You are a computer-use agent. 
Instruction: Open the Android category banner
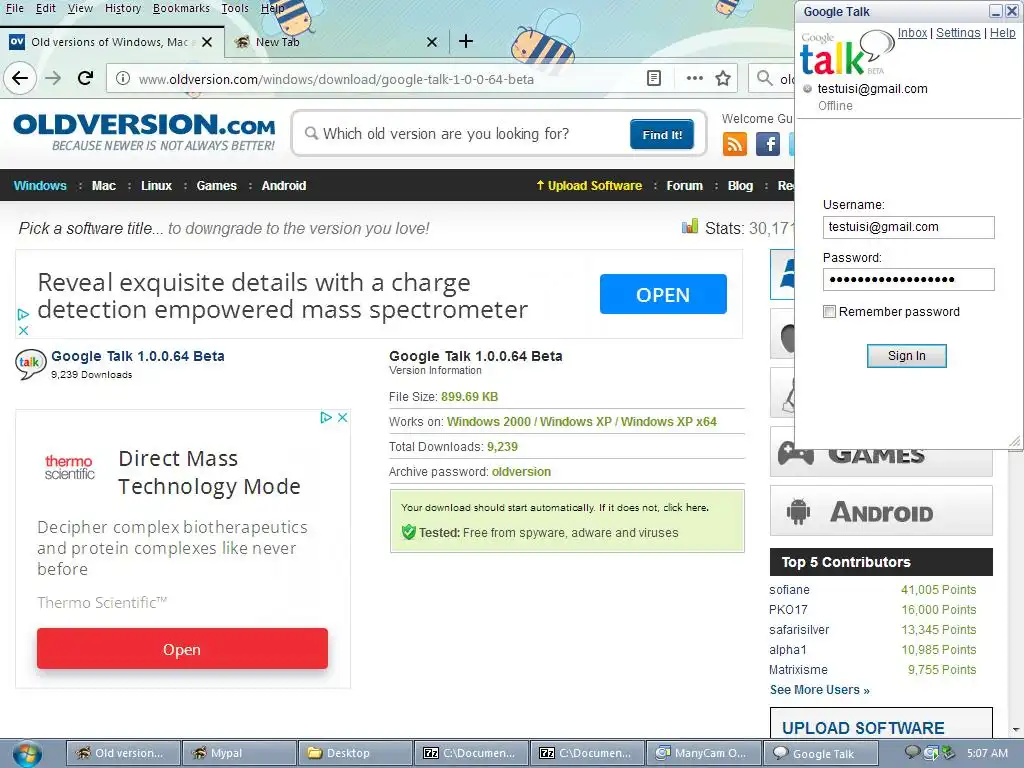881,511
